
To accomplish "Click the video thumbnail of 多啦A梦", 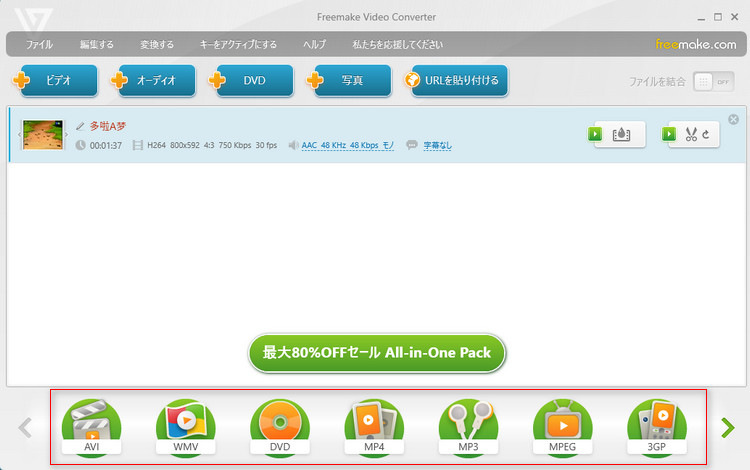I will click(x=43, y=134).
